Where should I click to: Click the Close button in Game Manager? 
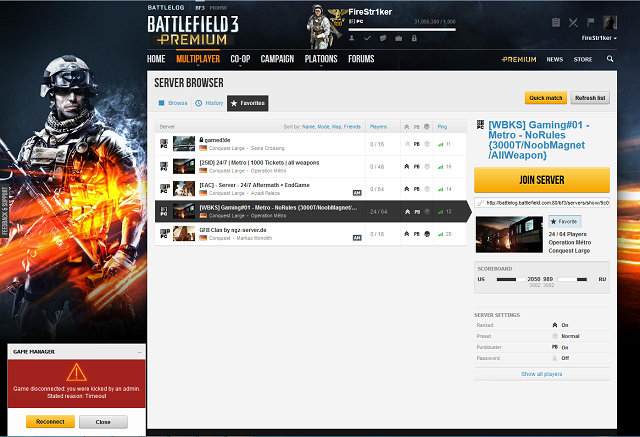click(x=103, y=422)
